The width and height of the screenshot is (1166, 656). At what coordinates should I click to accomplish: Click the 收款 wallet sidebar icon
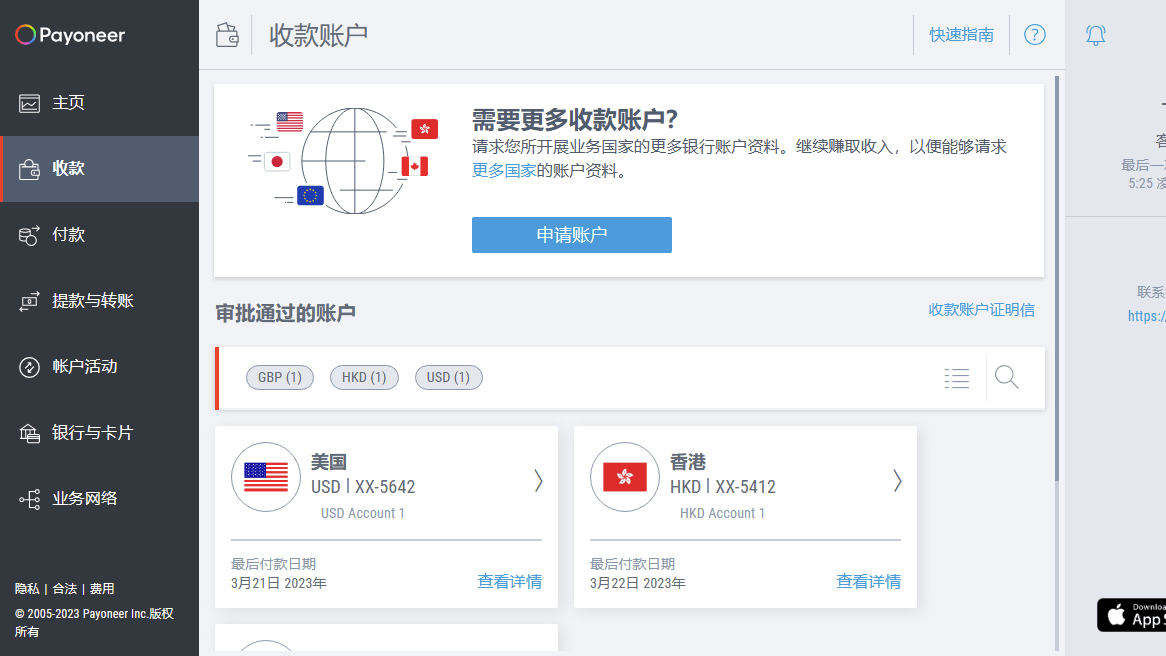pyautogui.click(x=30, y=170)
